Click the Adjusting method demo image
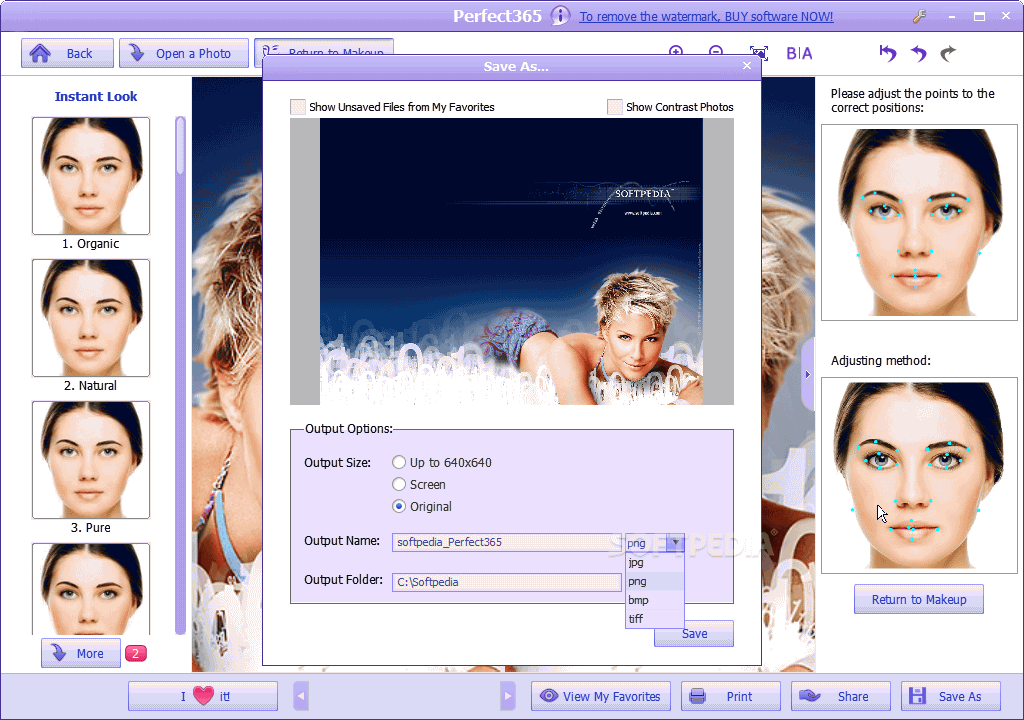Image resolution: width=1024 pixels, height=720 pixels. click(919, 475)
